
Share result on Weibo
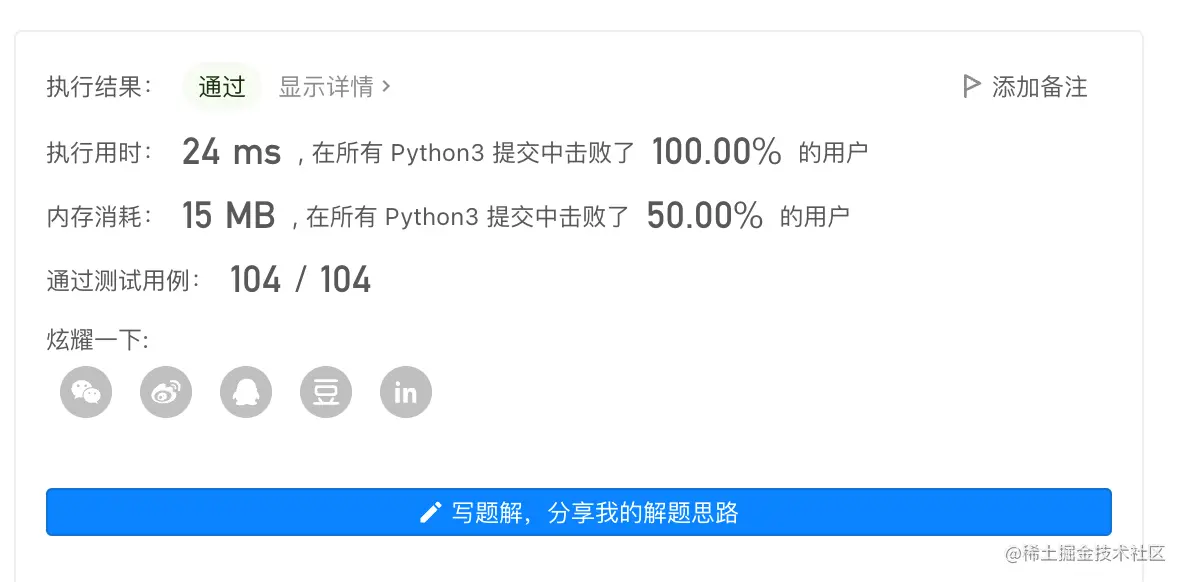pos(166,392)
